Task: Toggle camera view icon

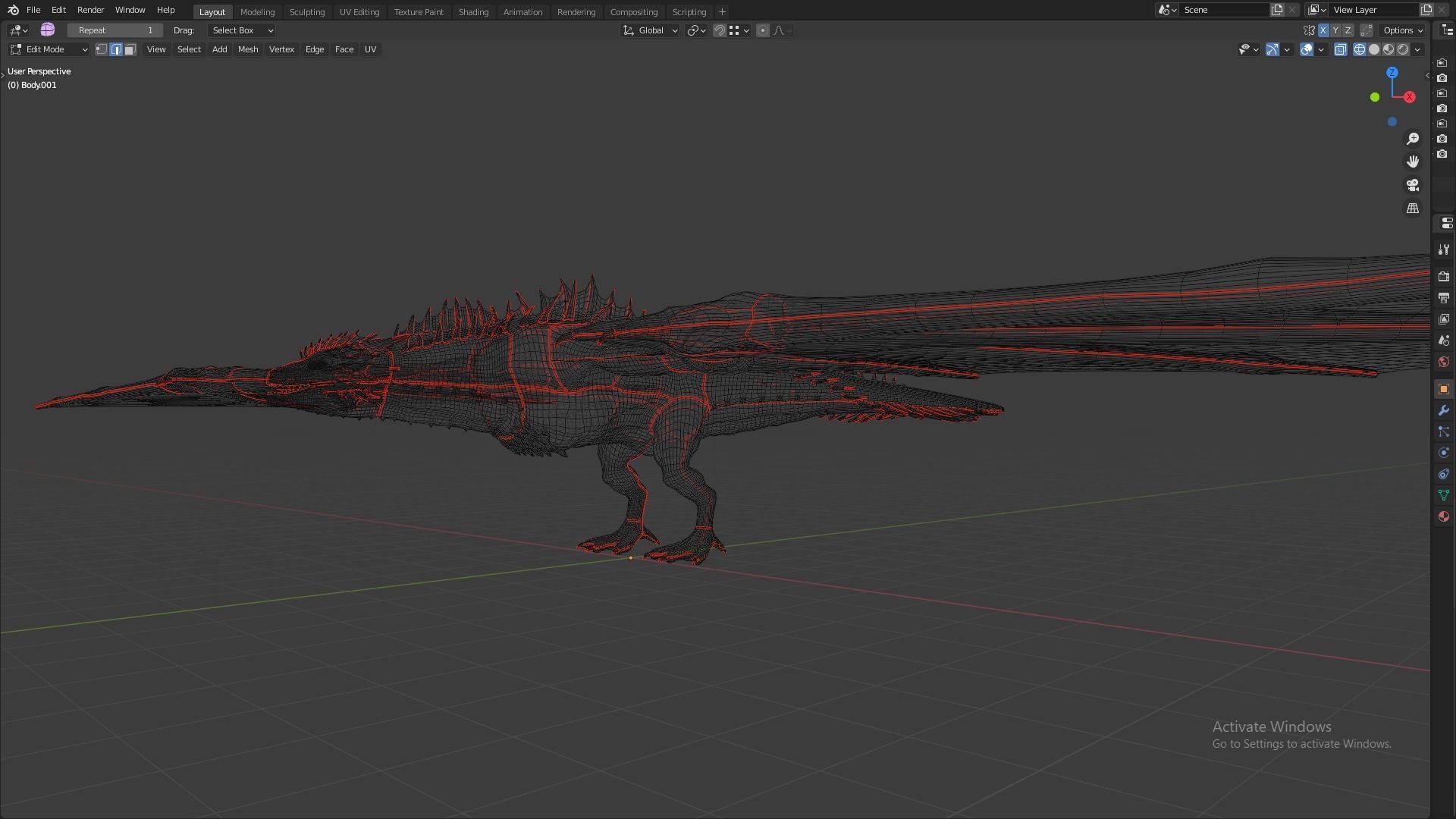Action: coord(1413,185)
